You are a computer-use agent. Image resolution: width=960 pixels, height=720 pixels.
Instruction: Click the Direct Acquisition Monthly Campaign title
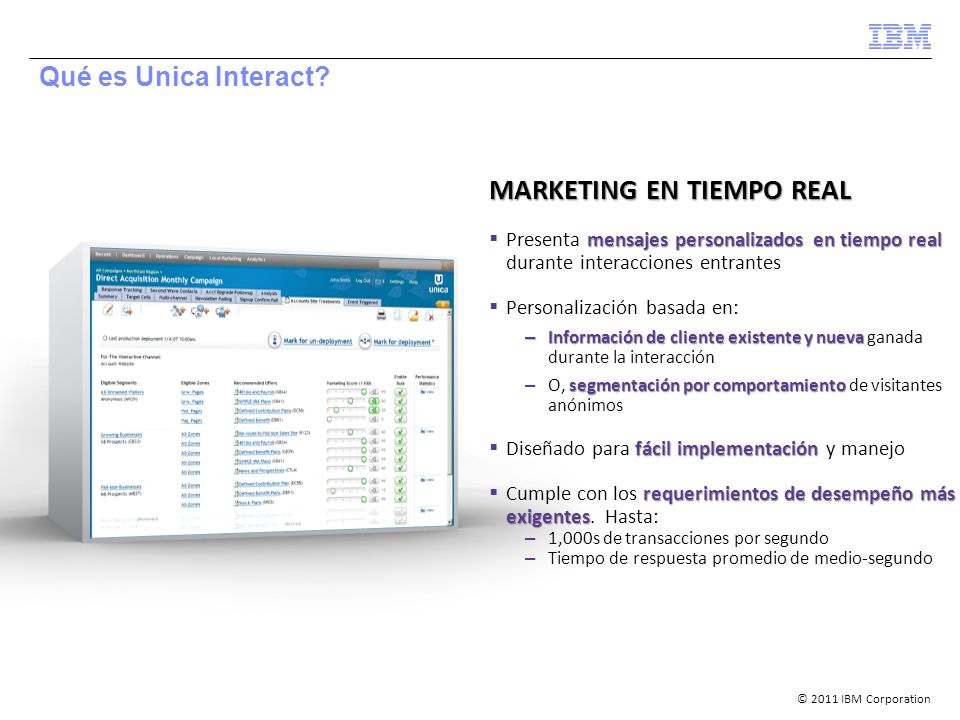pyautogui.click(x=159, y=280)
